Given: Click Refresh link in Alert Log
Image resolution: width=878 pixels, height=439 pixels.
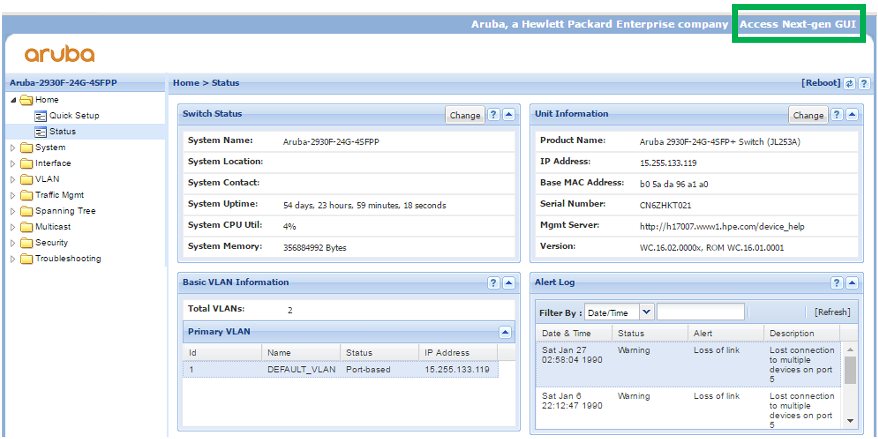Looking at the screenshot, I should 832,312.
